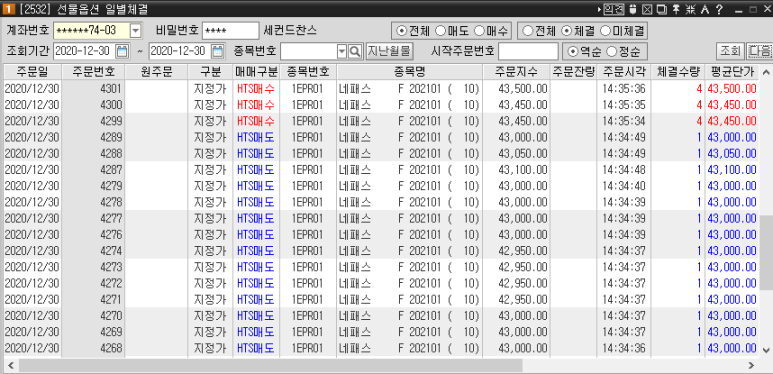Image resolution: width=773 pixels, height=374 pixels.
Task: Open font size setting with A icon
Action: pyautogui.click(x=705, y=9)
